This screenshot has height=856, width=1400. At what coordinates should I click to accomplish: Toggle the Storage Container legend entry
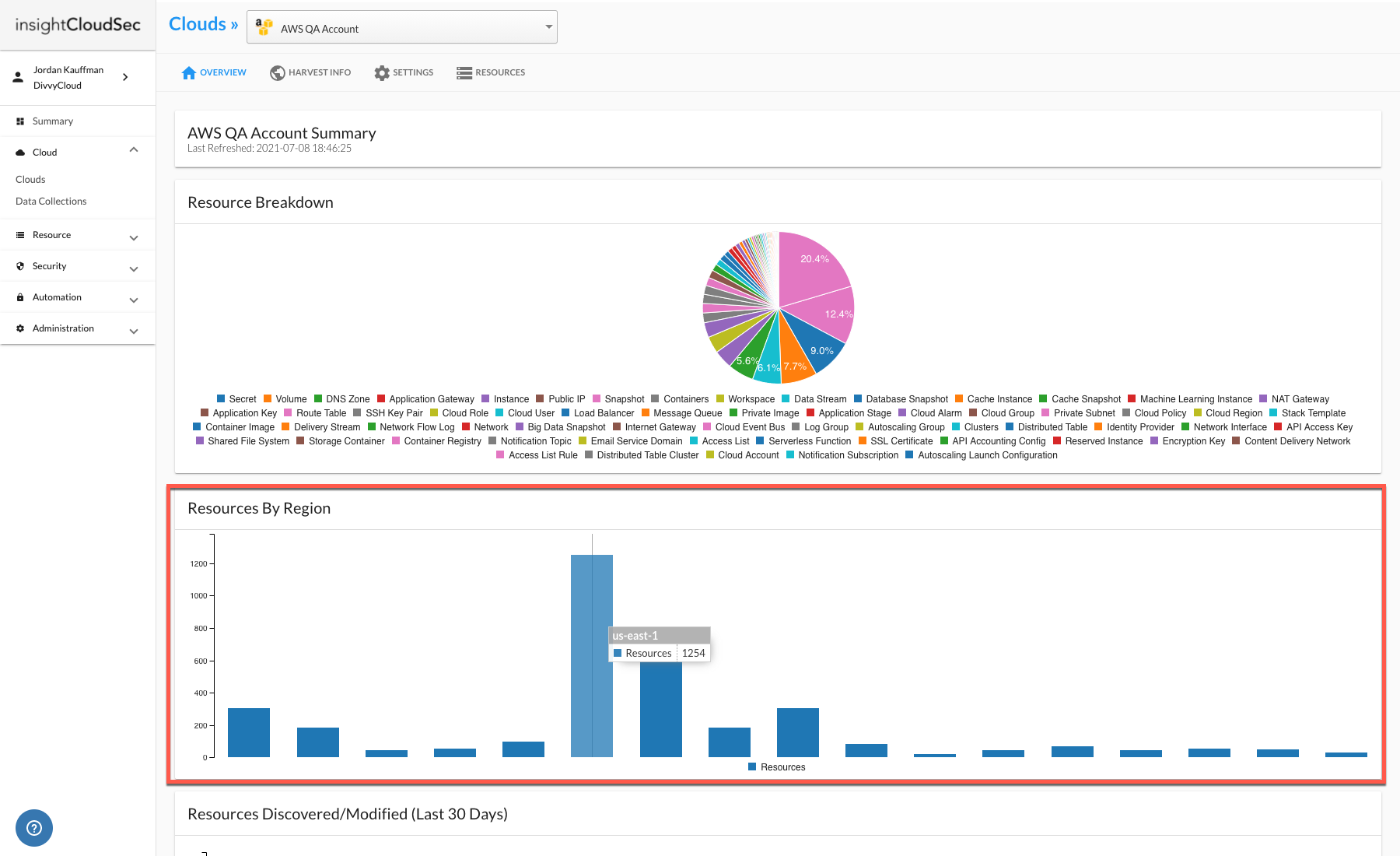coord(341,441)
